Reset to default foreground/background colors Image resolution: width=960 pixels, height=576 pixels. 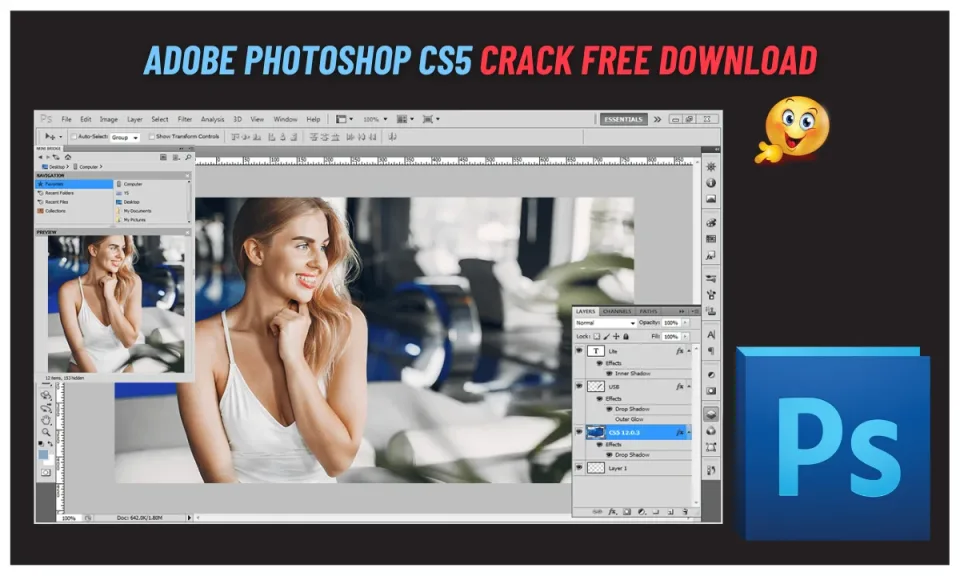[x=41, y=444]
